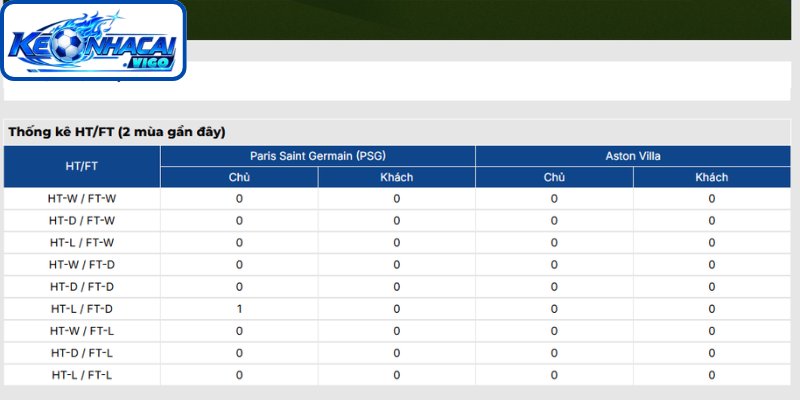Click PSG Khách value in HT-L / FT-W row
Screen dimensions: 800x400
[x=396, y=243]
